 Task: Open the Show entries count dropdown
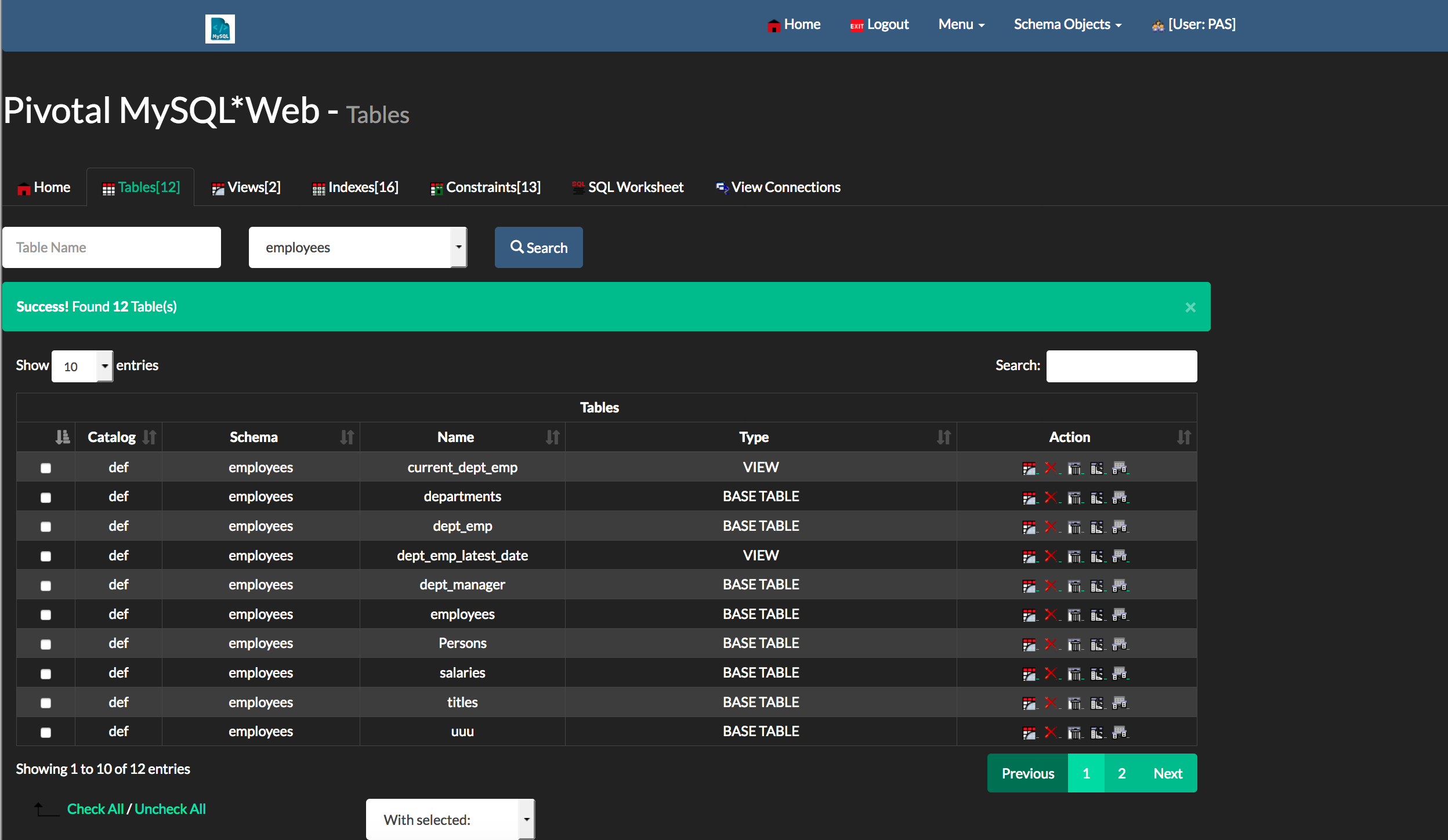click(x=82, y=366)
